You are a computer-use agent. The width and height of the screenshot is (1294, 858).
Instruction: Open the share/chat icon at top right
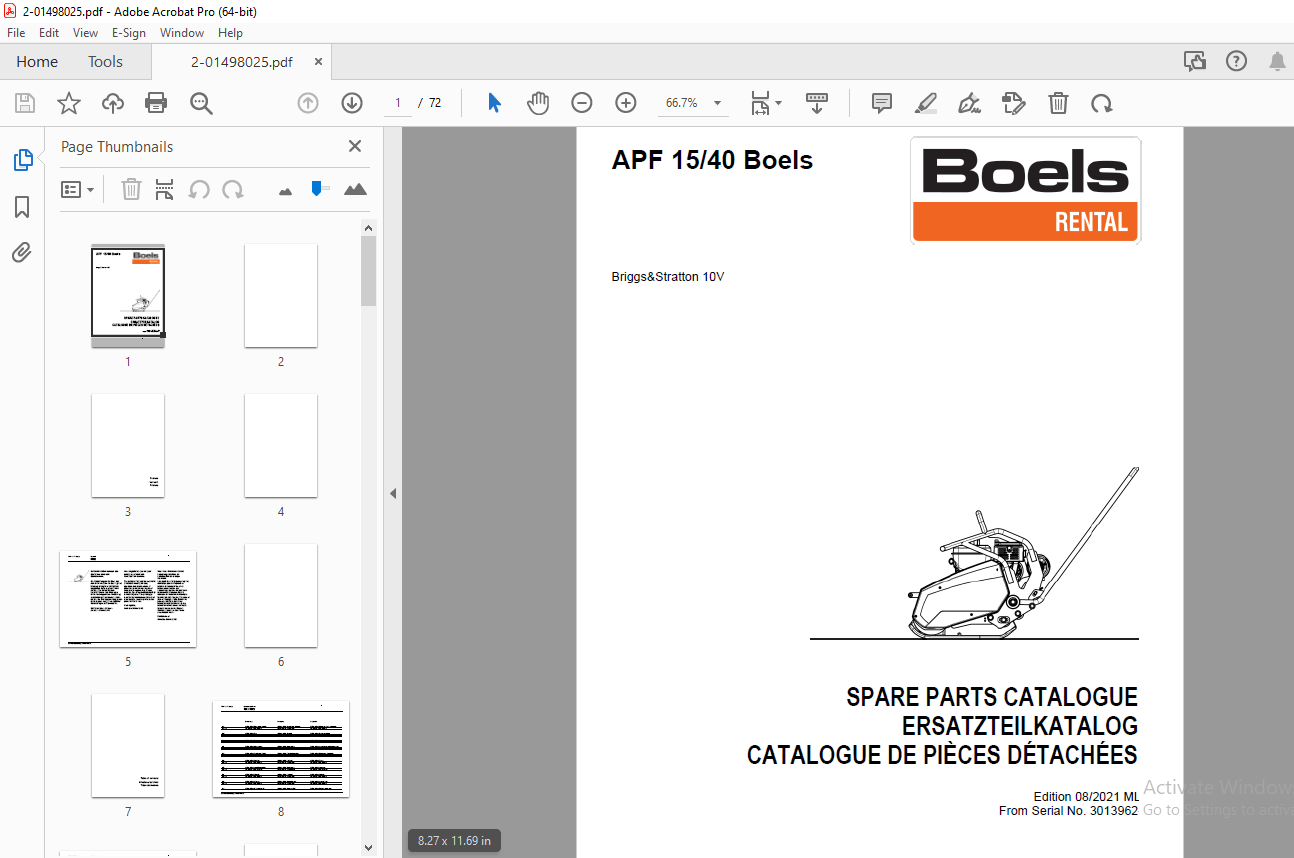point(1194,62)
